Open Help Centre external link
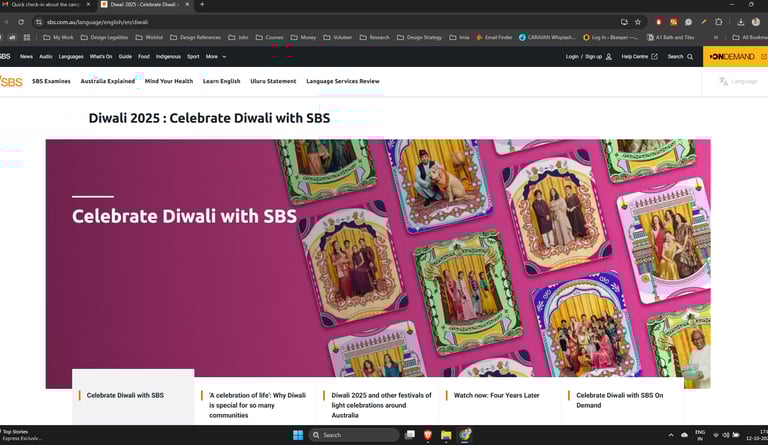The width and height of the screenshot is (768, 445). [639, 57]
